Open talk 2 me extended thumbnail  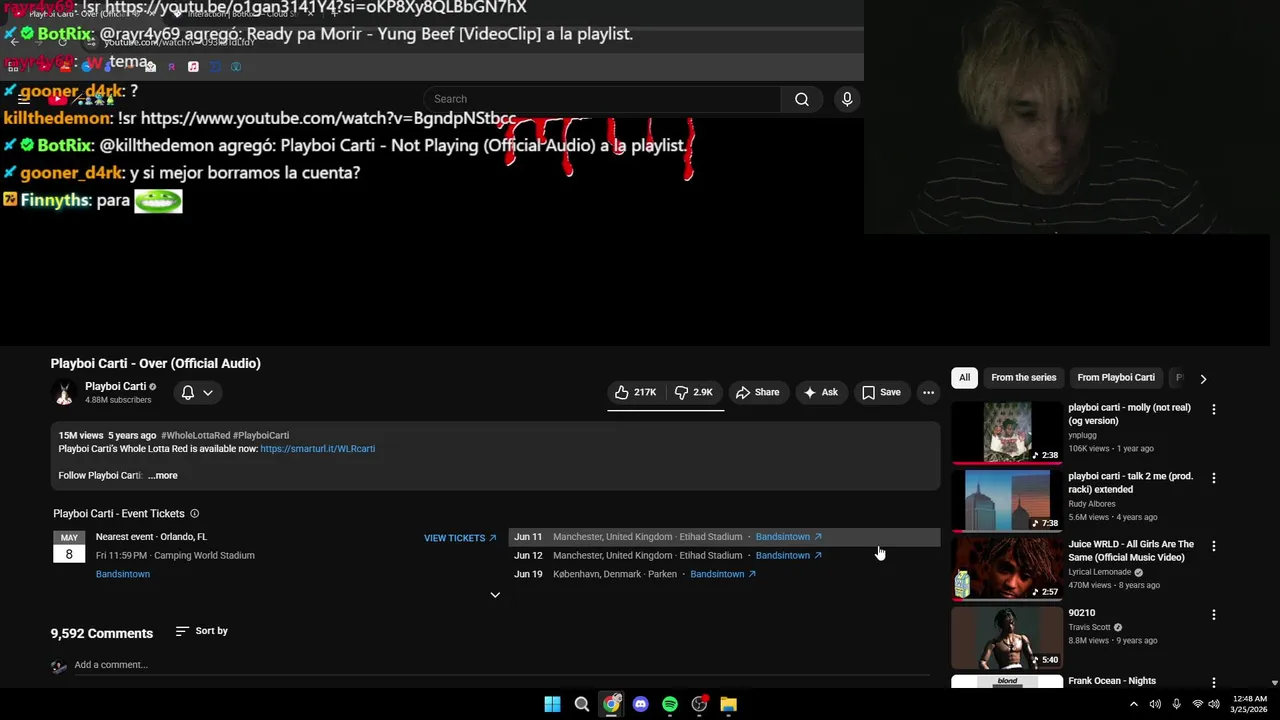click(x=1007, y=500)
